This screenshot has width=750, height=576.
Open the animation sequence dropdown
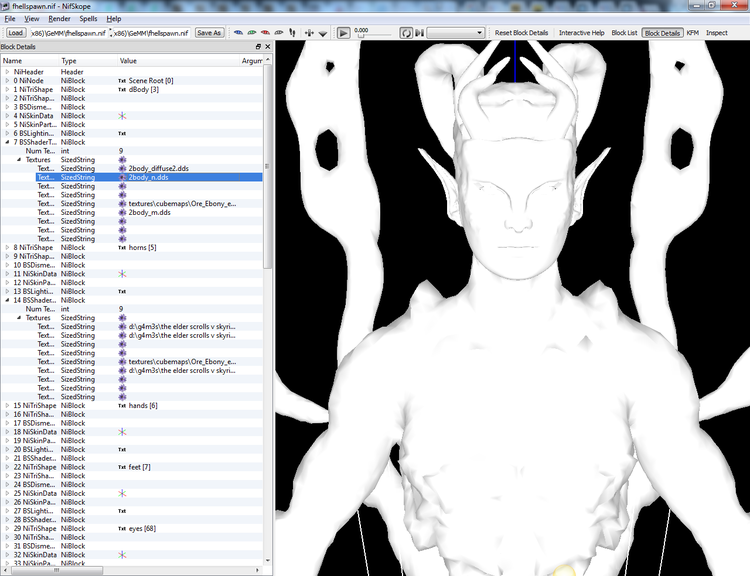coord(455,33)
